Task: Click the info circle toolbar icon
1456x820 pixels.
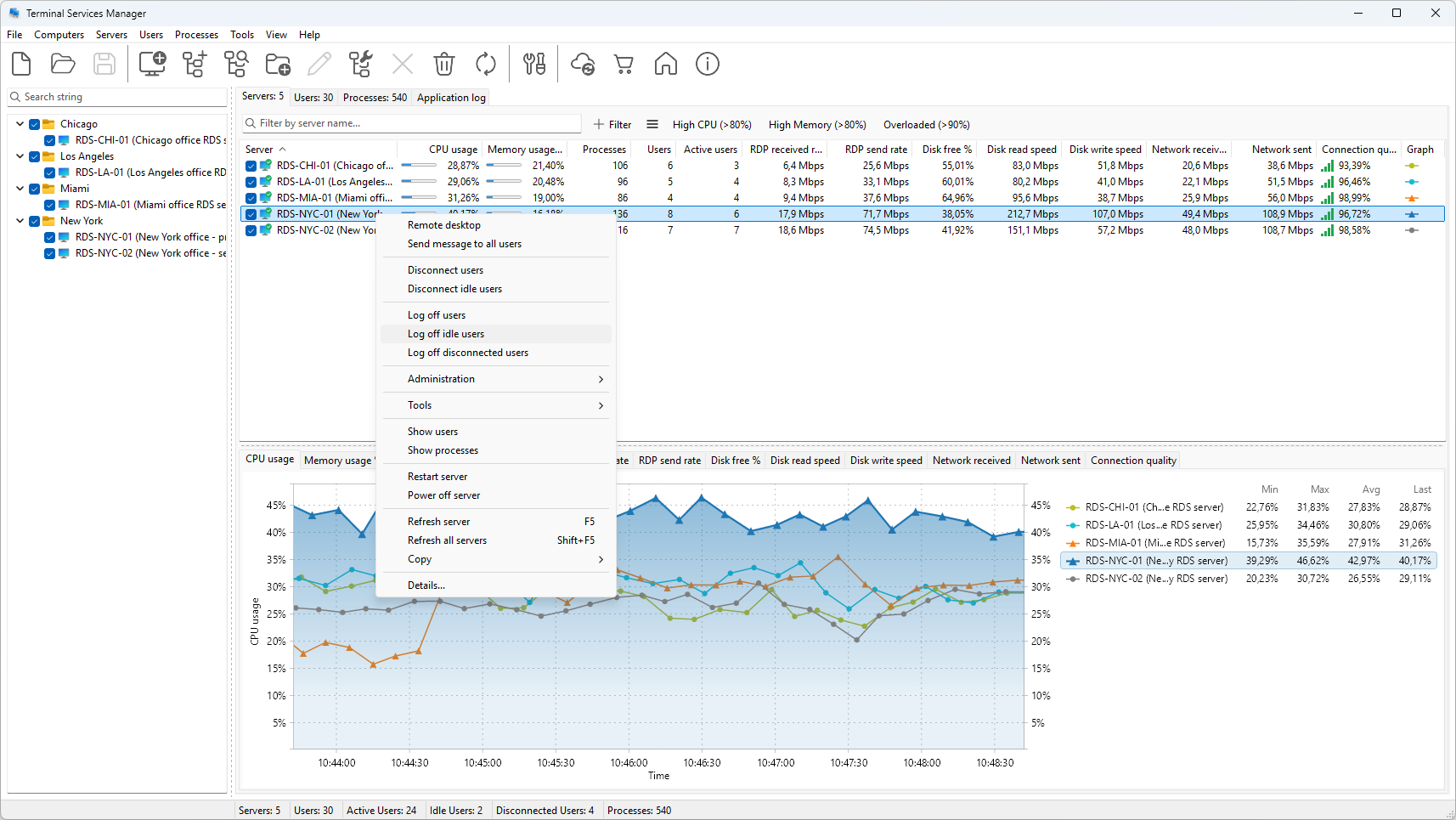Action: coord(708,64)
